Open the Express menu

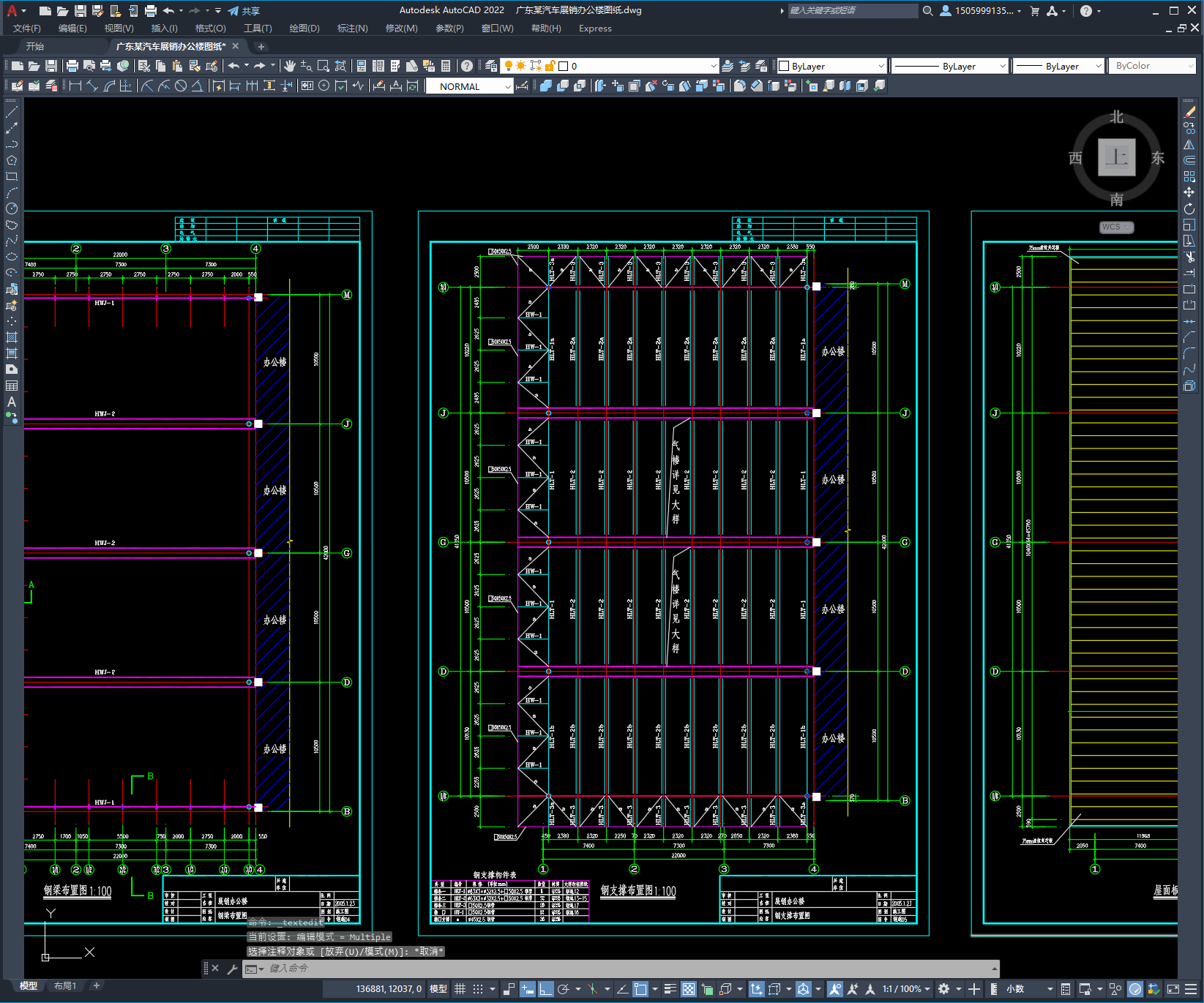595,29
